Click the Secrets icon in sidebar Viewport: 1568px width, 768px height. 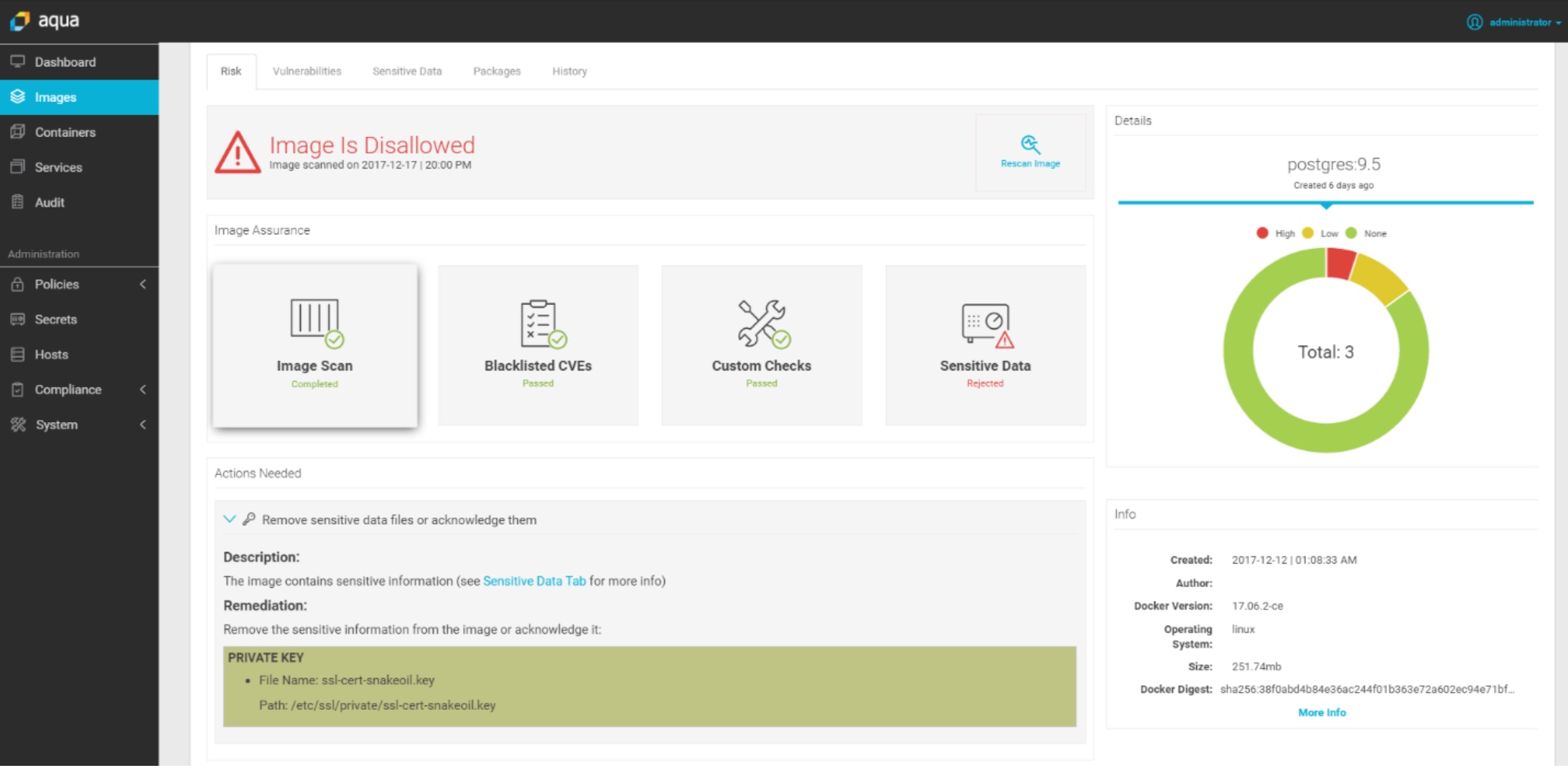[x=18, y=319]
